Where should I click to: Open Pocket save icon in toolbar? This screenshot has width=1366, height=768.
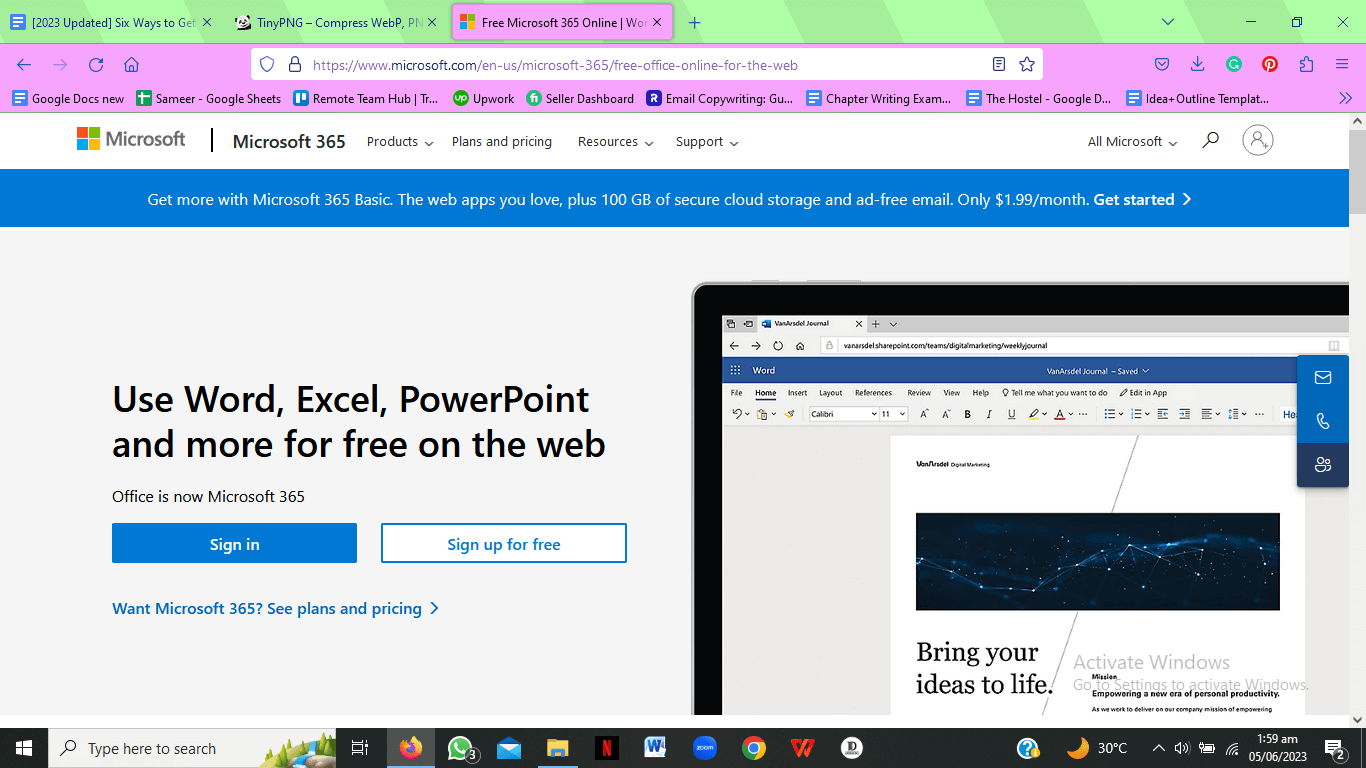(x=1162, y=64)
